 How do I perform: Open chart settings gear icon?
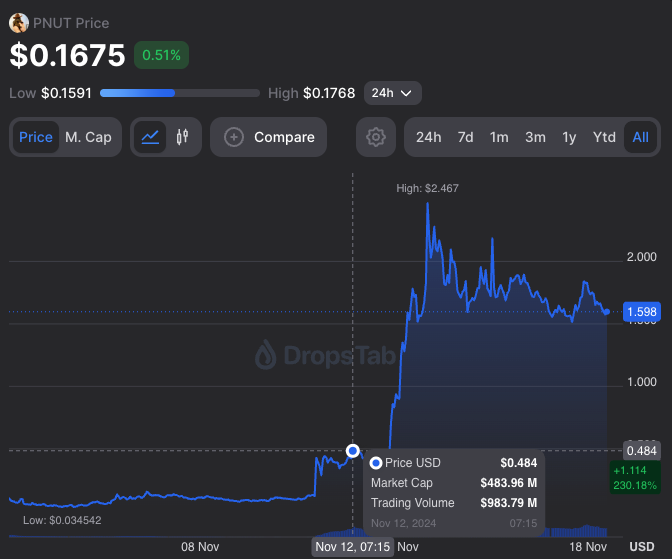[376, 137]
